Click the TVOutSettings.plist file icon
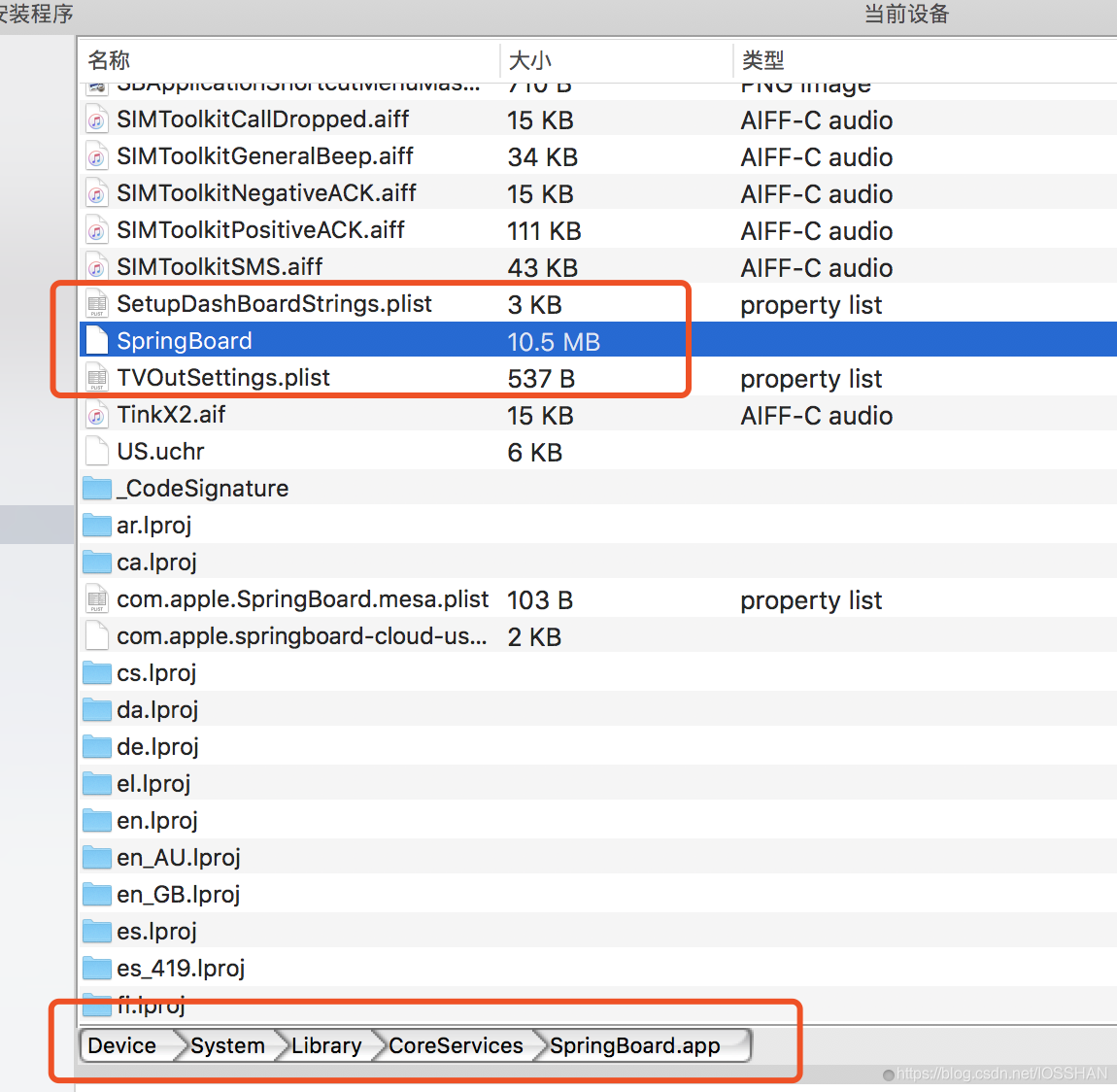The height and width of the screenshot is (1092, 1117). tap(96, 378)
